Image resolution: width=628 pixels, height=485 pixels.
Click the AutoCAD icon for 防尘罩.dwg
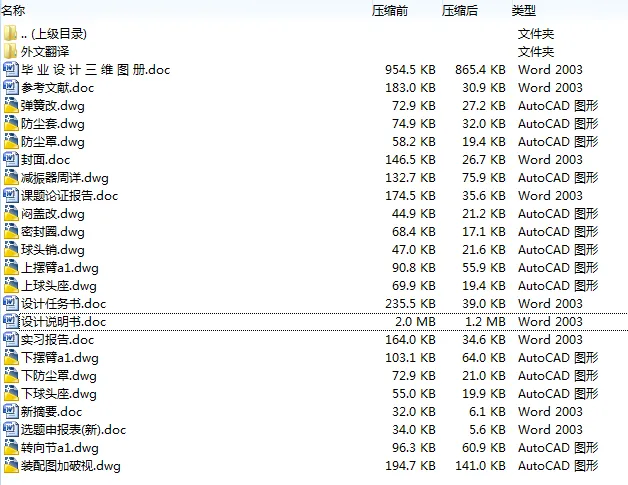(x=11, y=141)
